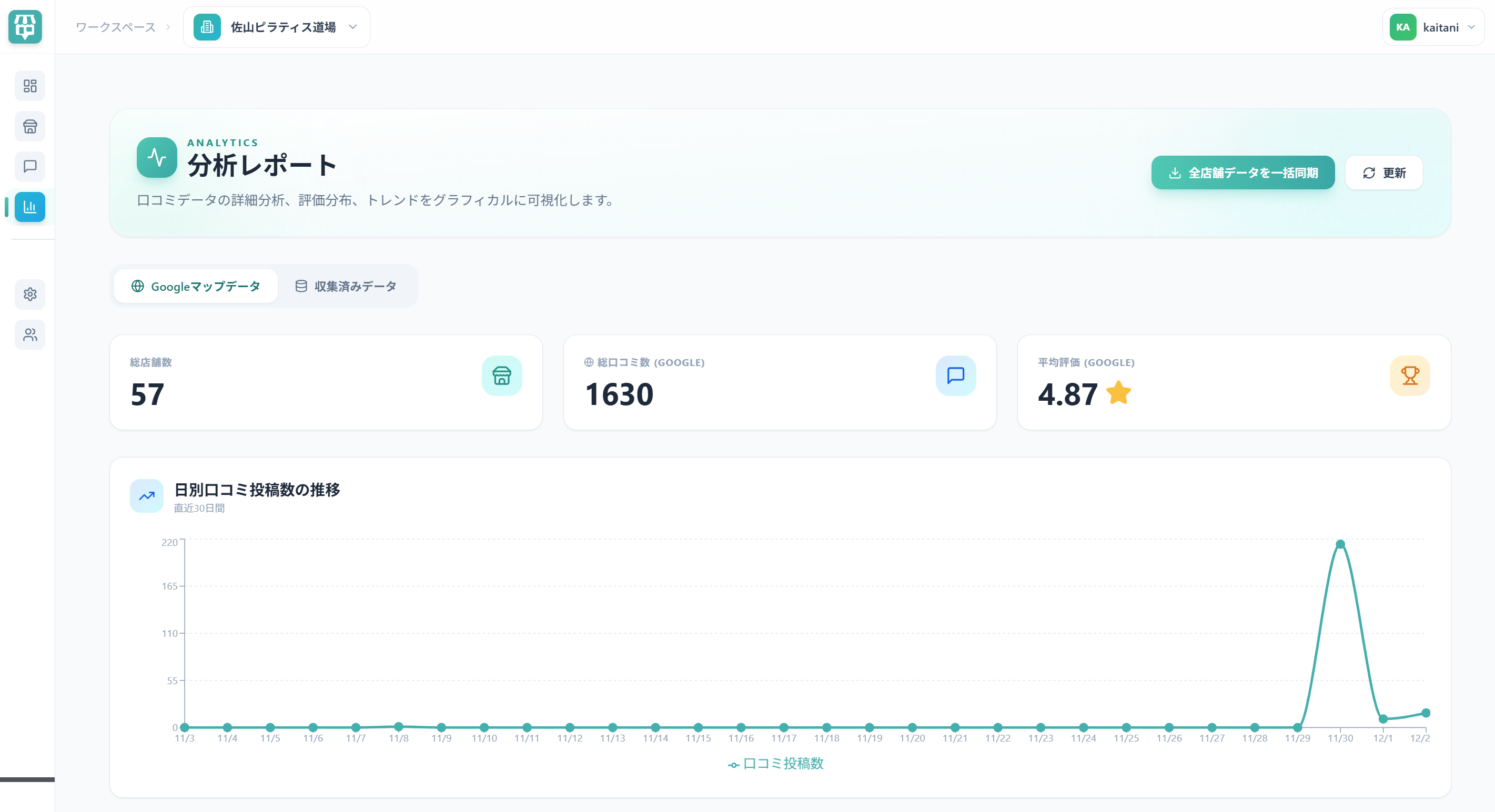
Task: Switch to the 収集済みデータ tab
Action: (x=347, y=286)
